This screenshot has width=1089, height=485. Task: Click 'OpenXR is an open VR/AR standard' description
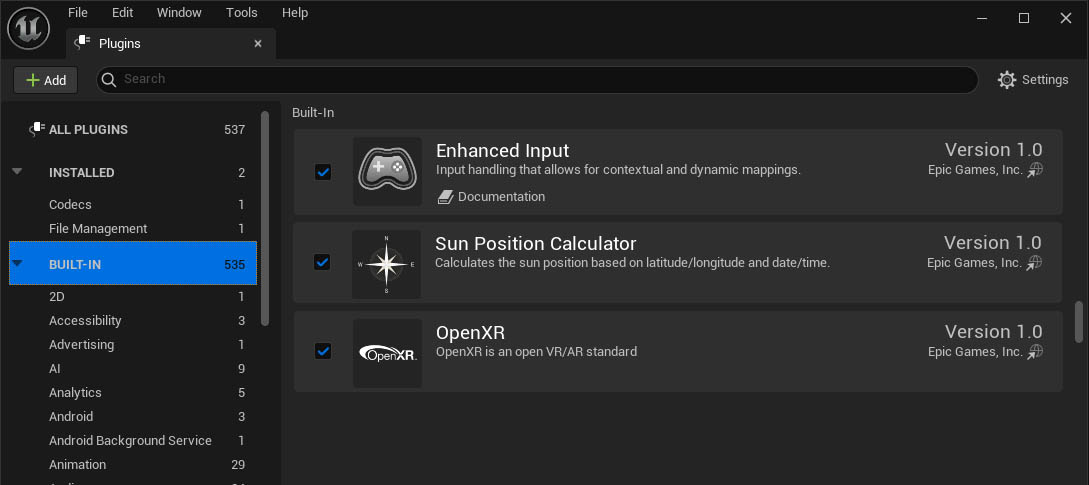click(536, 352)
